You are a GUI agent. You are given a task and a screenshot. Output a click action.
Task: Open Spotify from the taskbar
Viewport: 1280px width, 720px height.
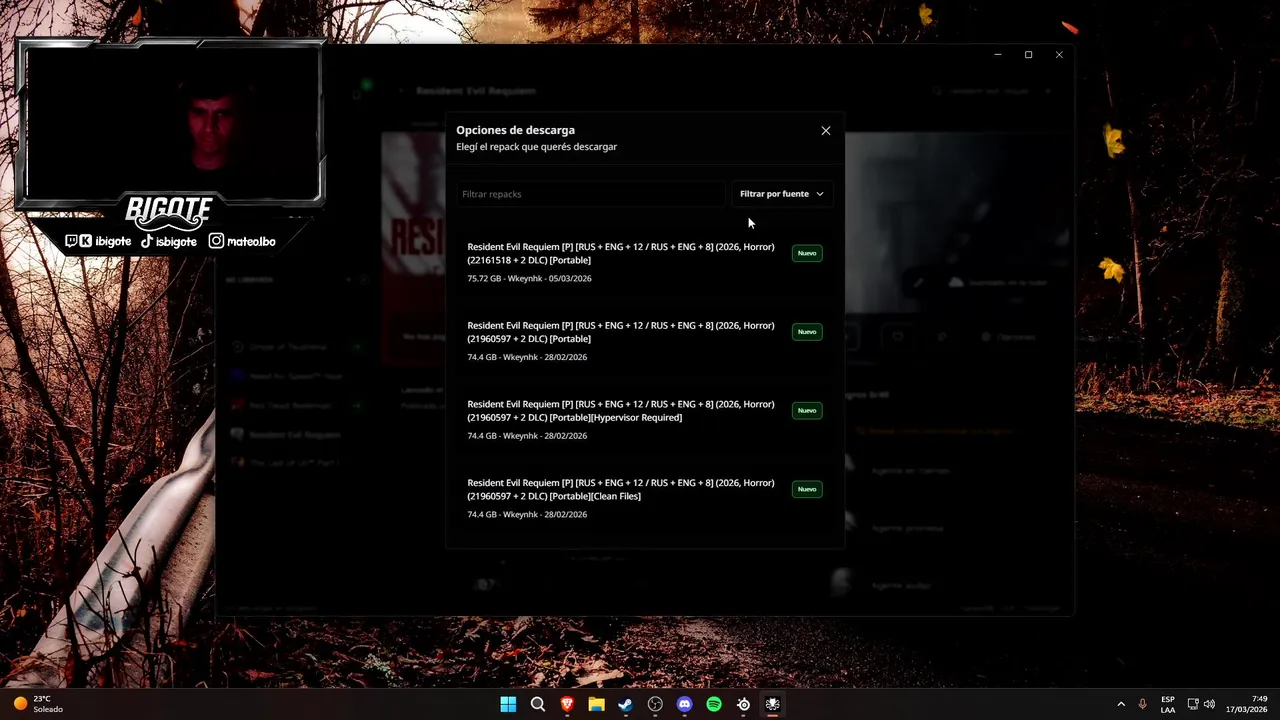(x=714, y=704)
